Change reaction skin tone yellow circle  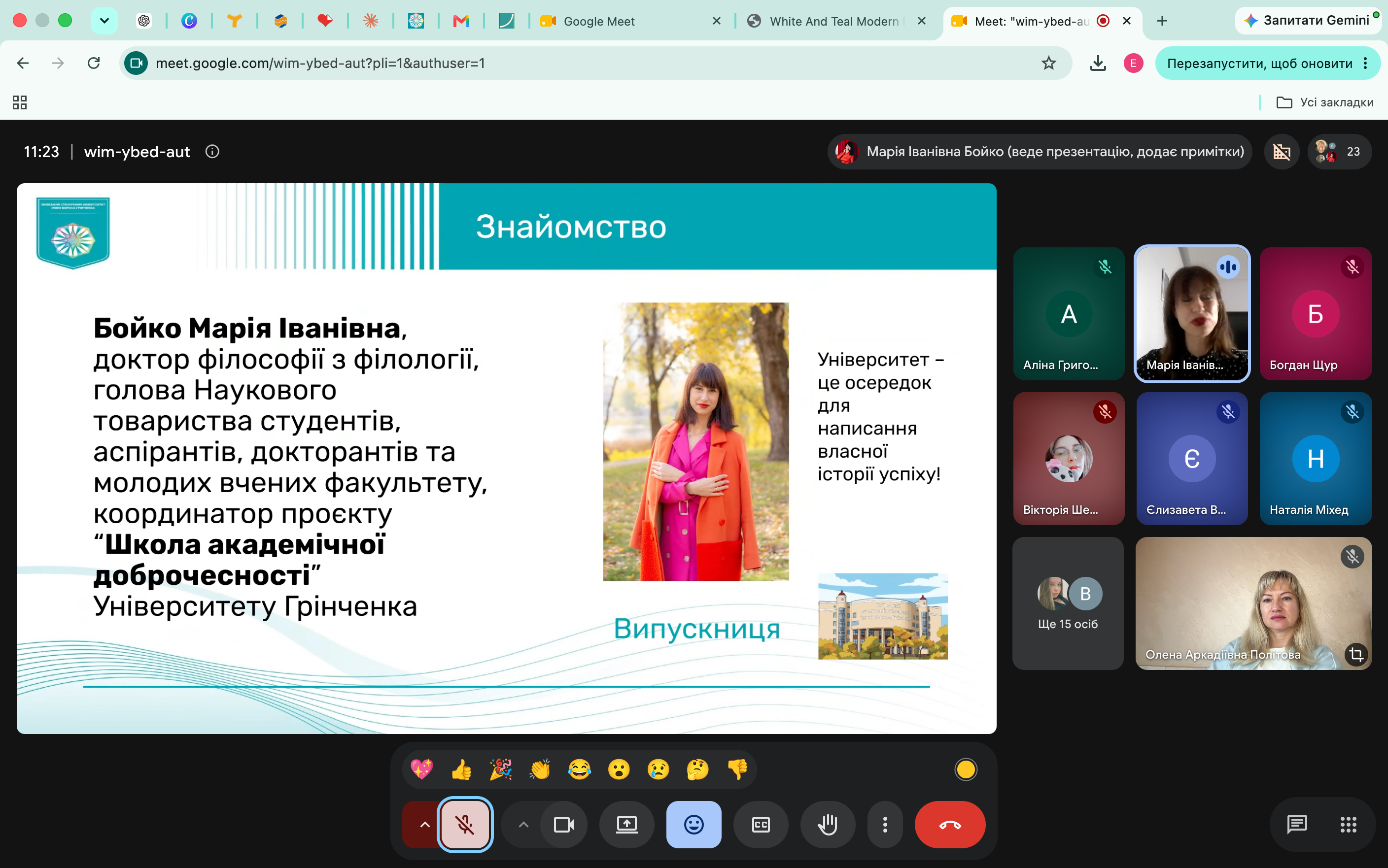pyautogui.click(x=966, y=769)
